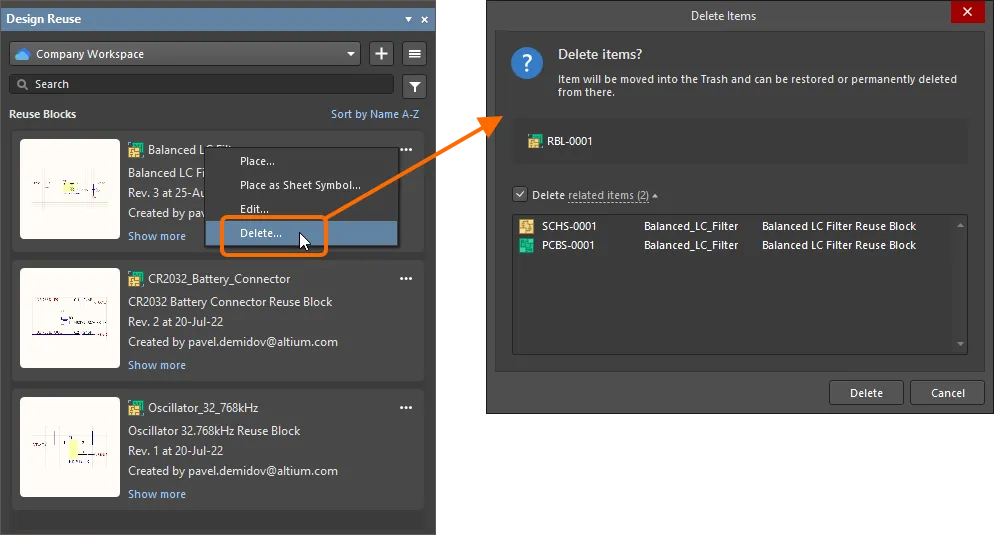Click related items list scroll down arrow
The width and height of the screenshot is (994, 535).
click(x=960, y=344)
